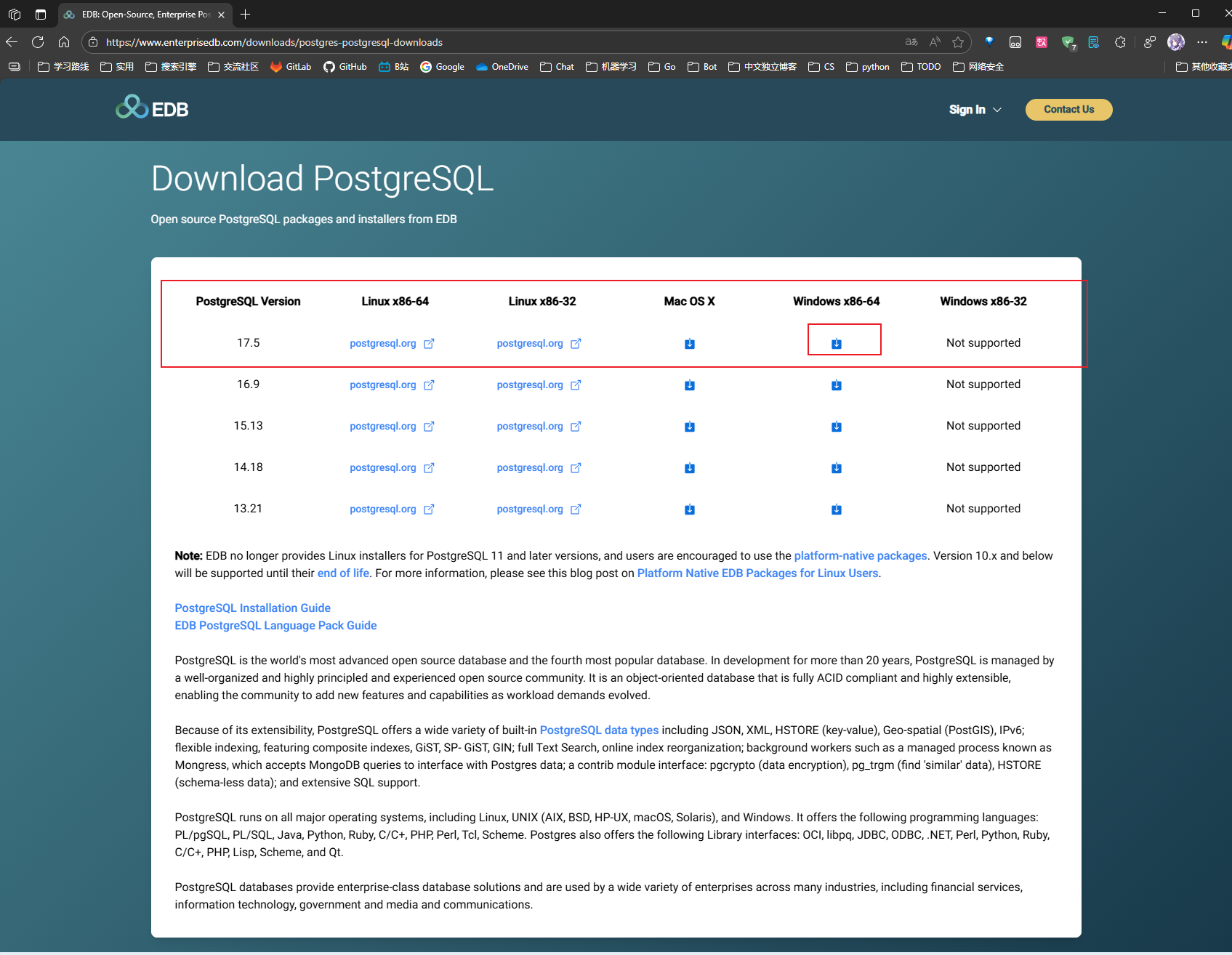Open EDB PostgreSQL Language Pack Guide link
The image size is (1232, 955).
[275, 626]
